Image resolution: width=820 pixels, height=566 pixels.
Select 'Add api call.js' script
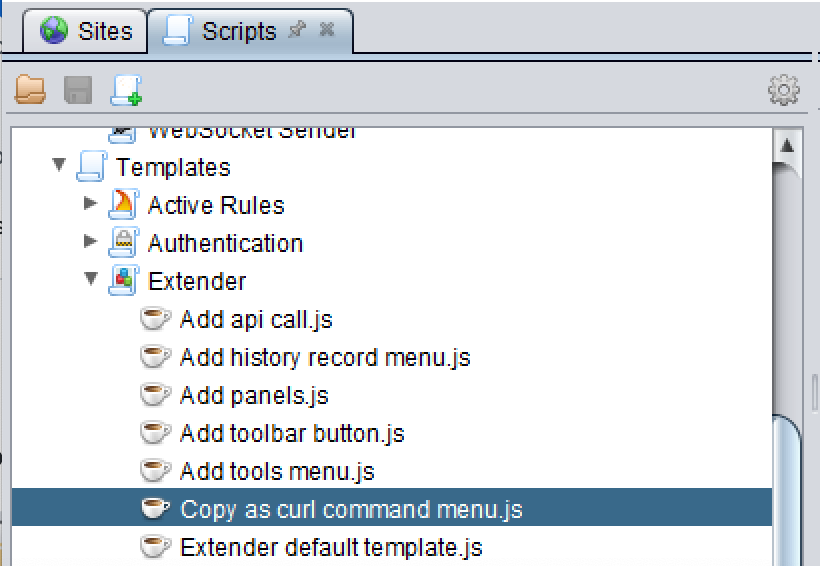click(256, 320)
